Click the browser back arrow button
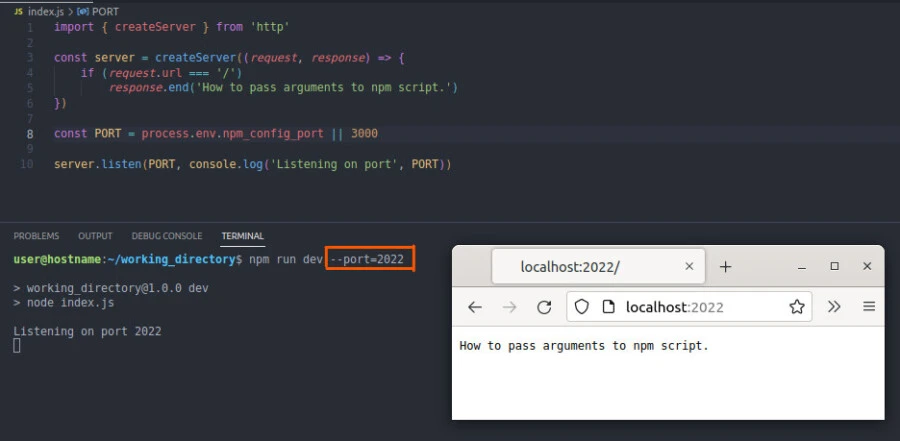This screenshot has width=900, height=441. coord(475,307)
